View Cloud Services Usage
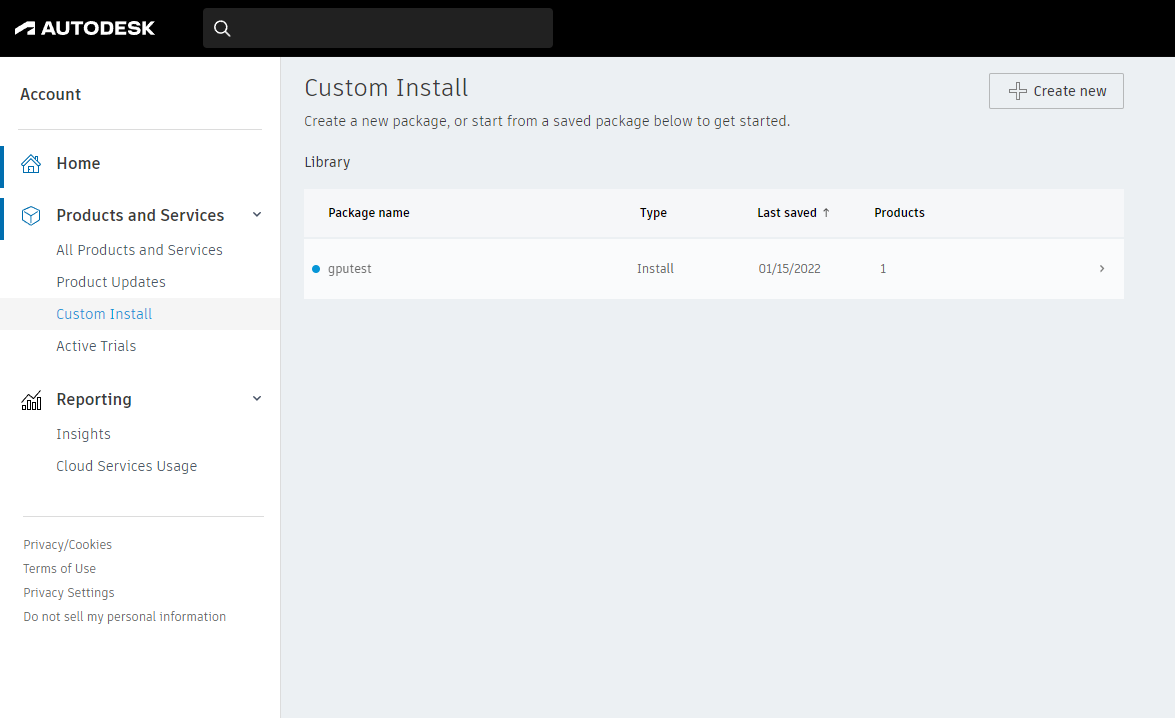The width and height of the screenshot is (1175, 718). [x=126, y=466]
